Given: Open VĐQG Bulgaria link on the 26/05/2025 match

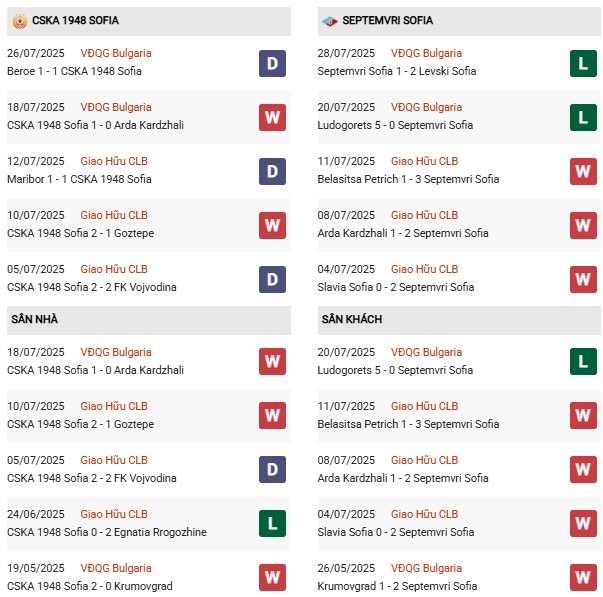Looking at the screenshot, I should point(427,568).
